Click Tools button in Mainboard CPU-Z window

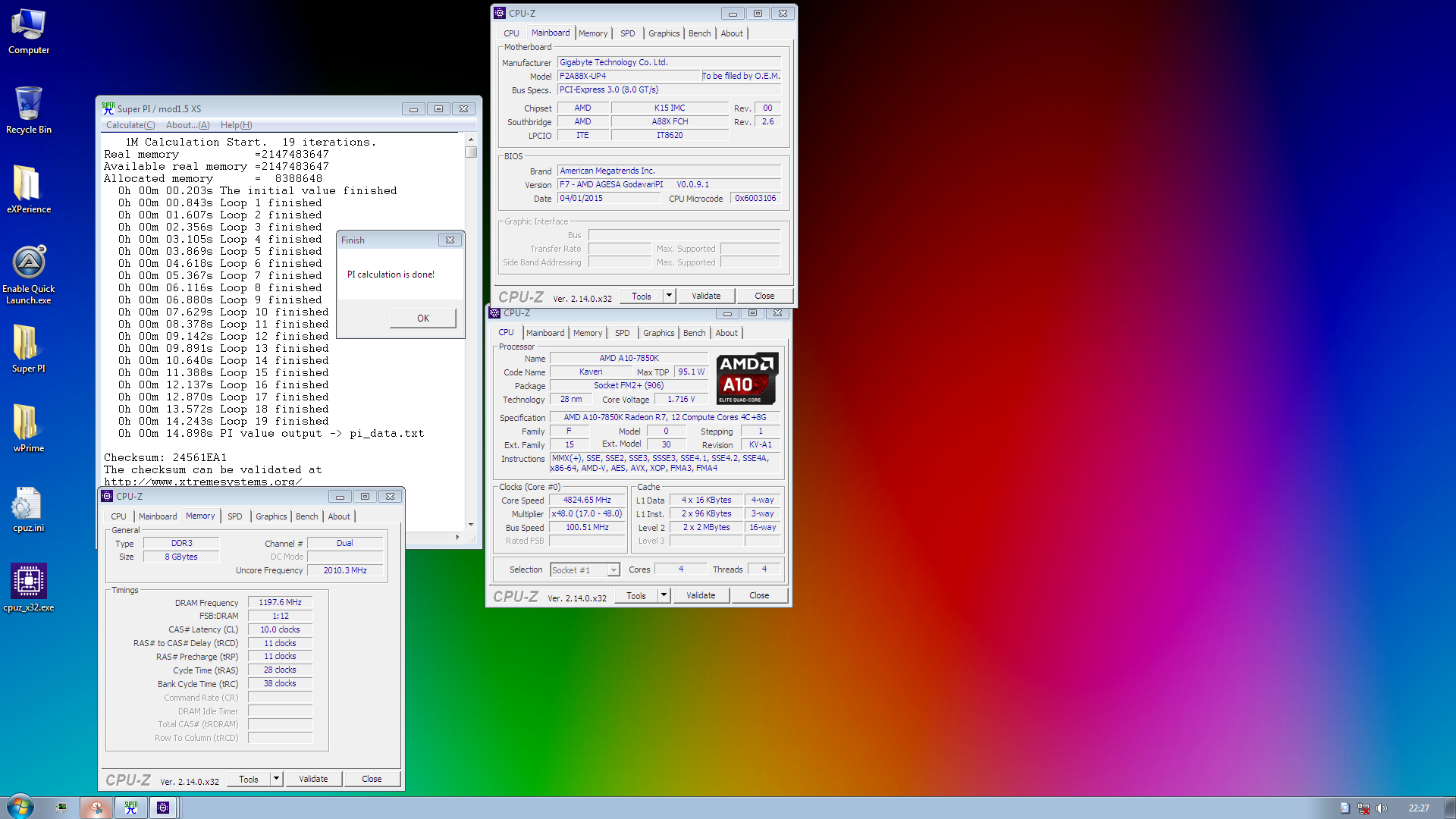tap(642, 296)
